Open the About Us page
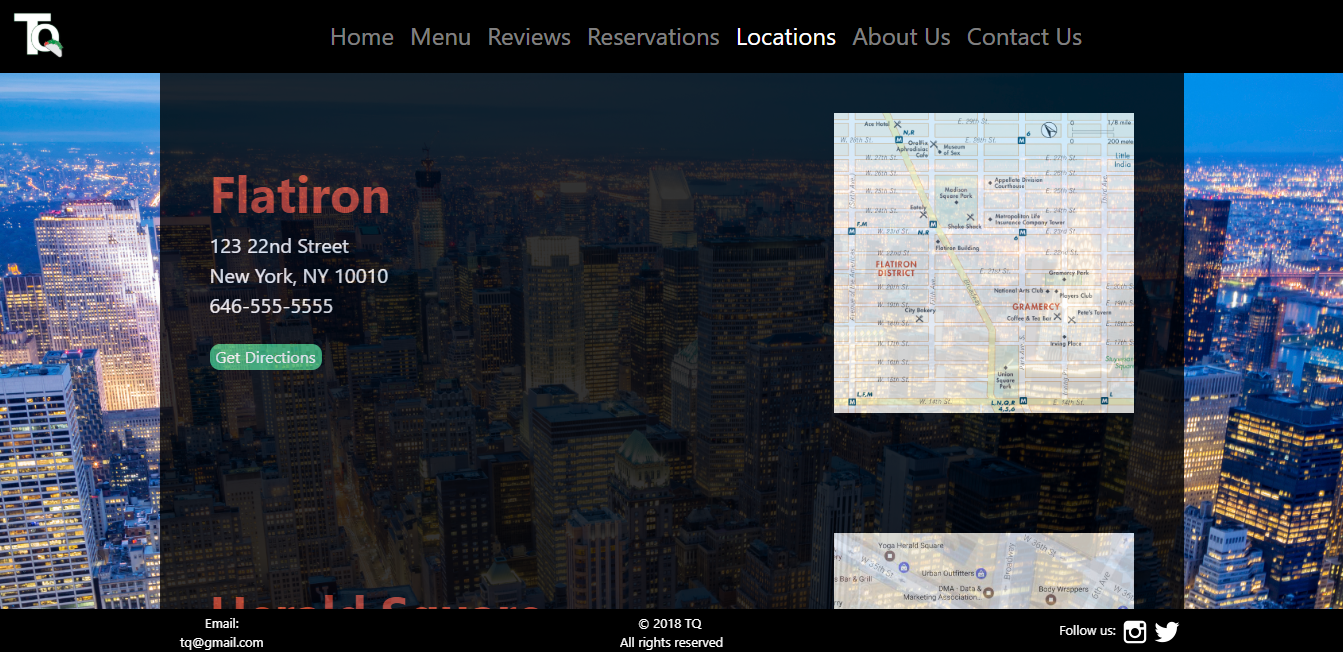Image resolution: width=1343 pixels, height=652 pixels. (901, 37)
